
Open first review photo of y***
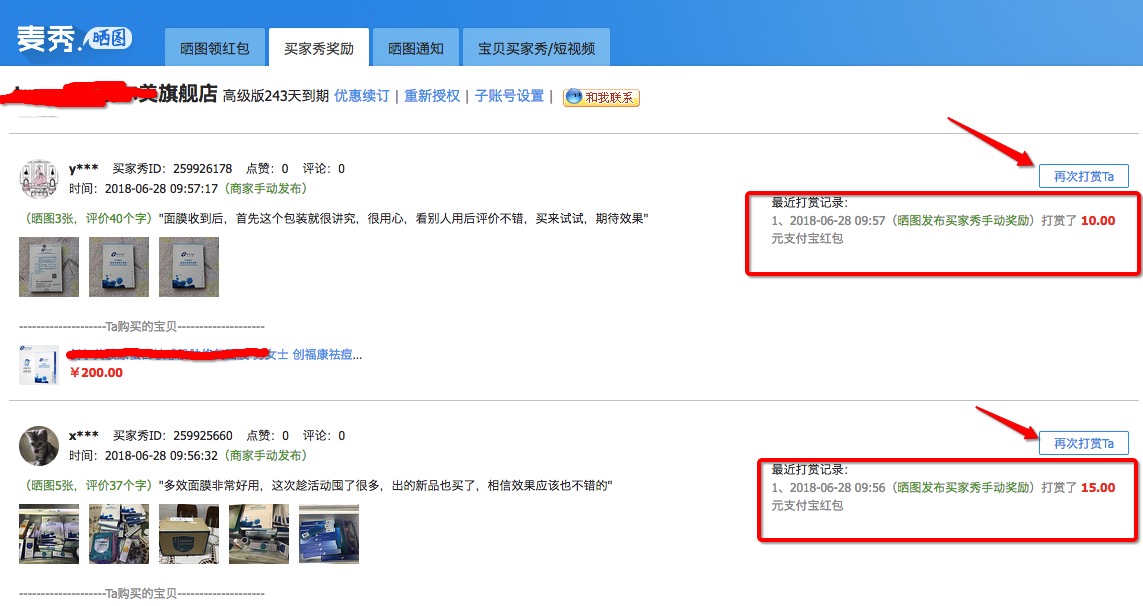coord(49,267)
